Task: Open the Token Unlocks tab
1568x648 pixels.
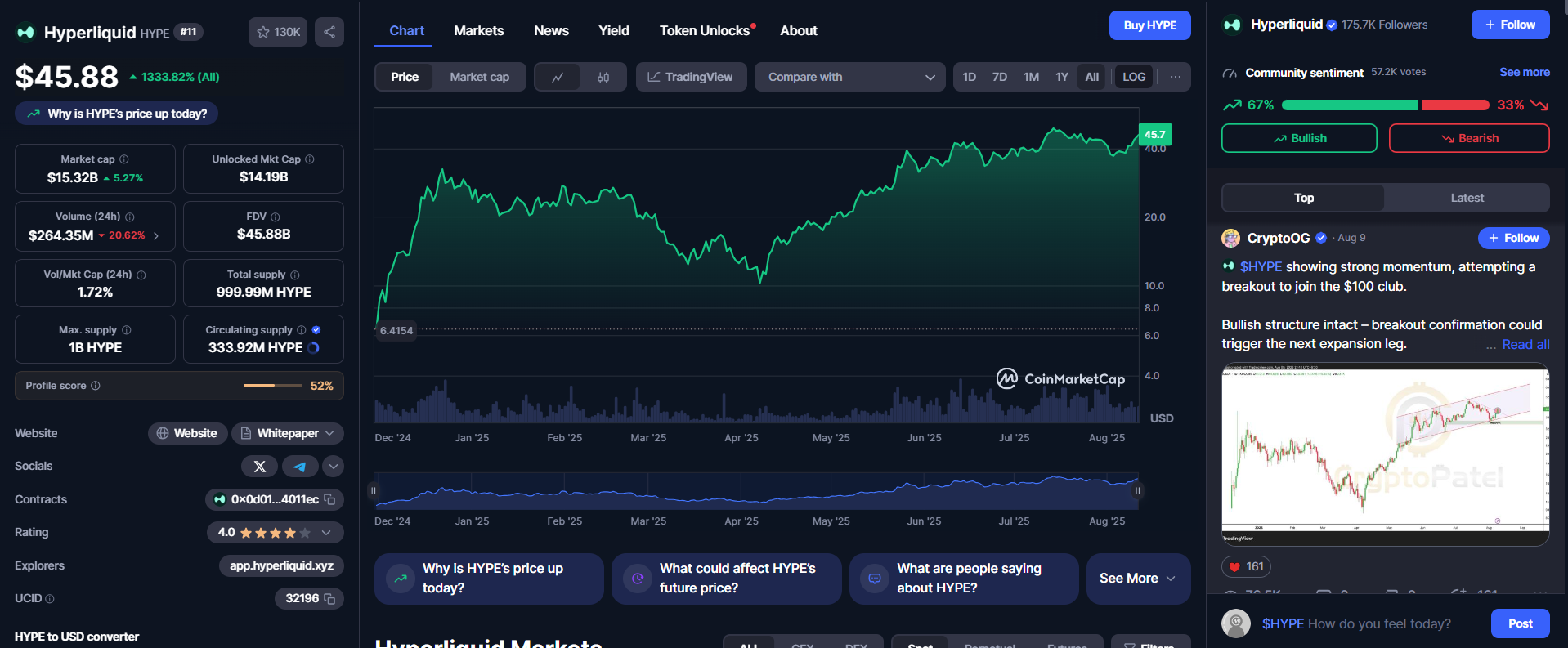Action: [705, 31]
